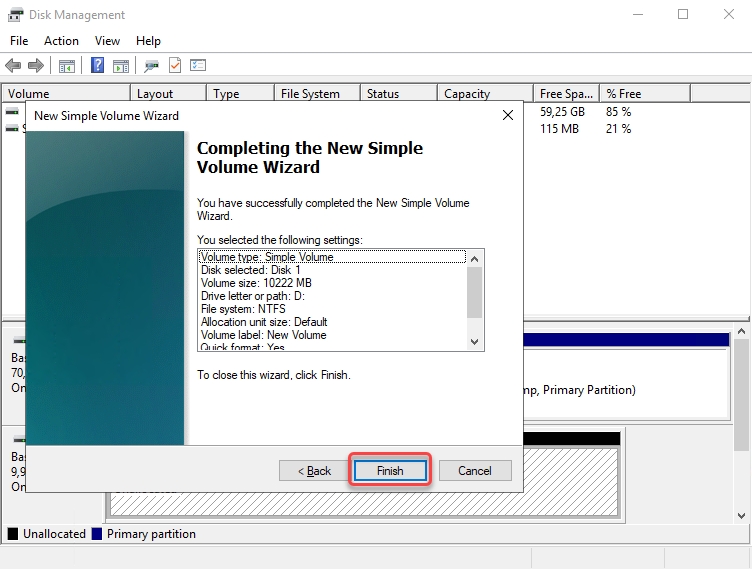Toggle the Show/Hide Action Pane icon

coord(121,66)
